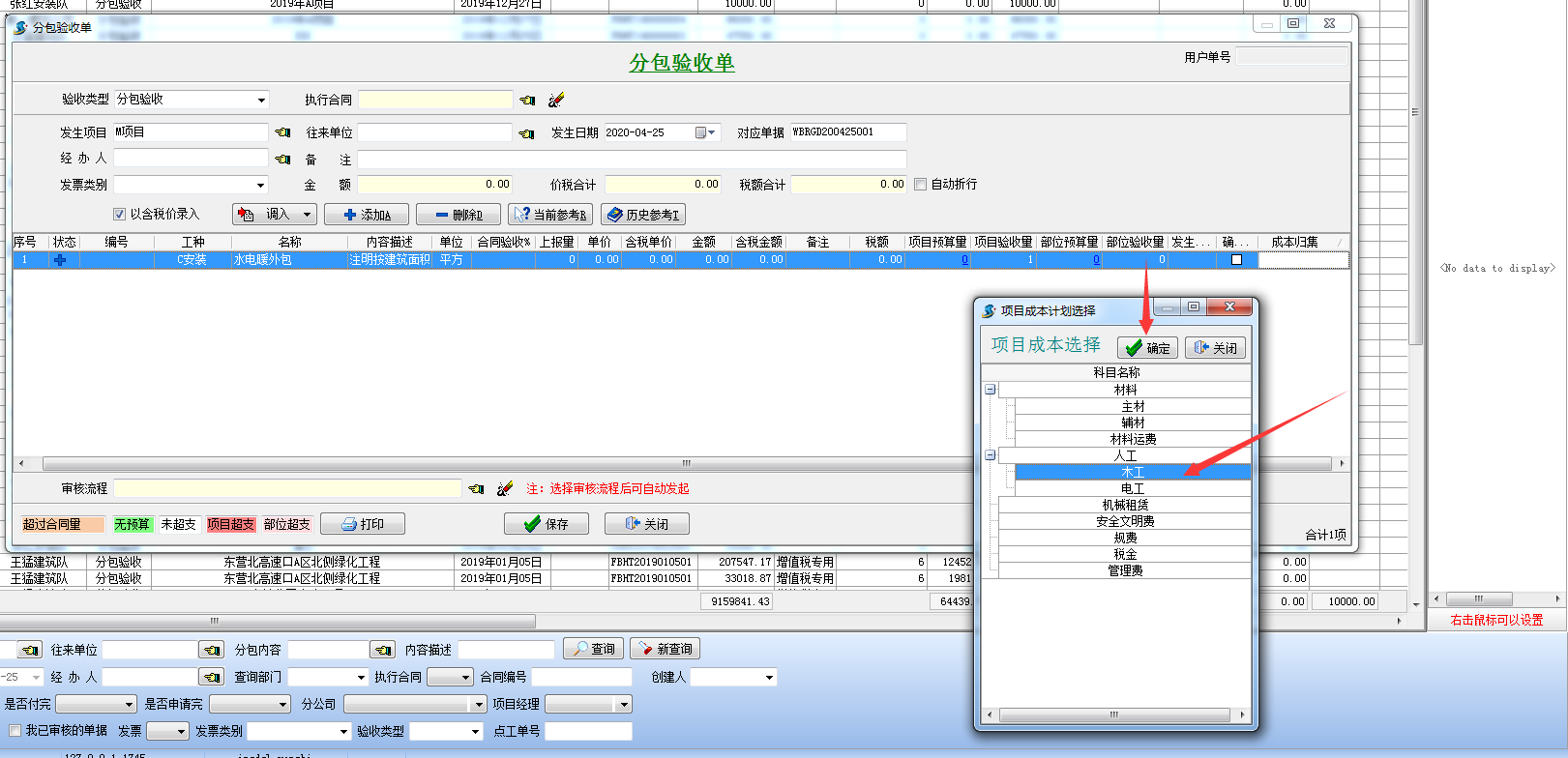
Task: Click the 超过合同量 color legend swatch
Action: tap(62, 524)
